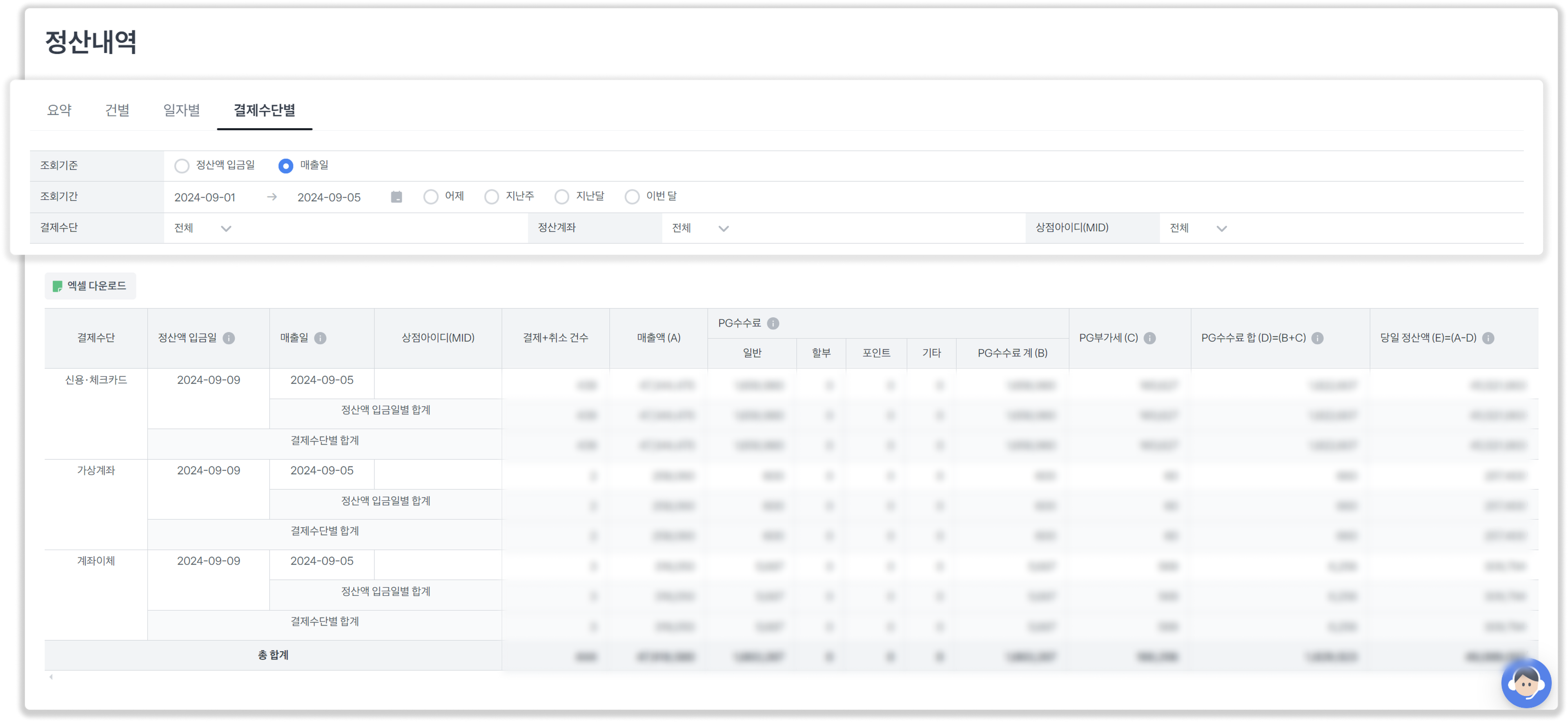1568x722 pixels.
Task: Click the table's horizontal scroll left arrow
Action: tap(51, 677)
